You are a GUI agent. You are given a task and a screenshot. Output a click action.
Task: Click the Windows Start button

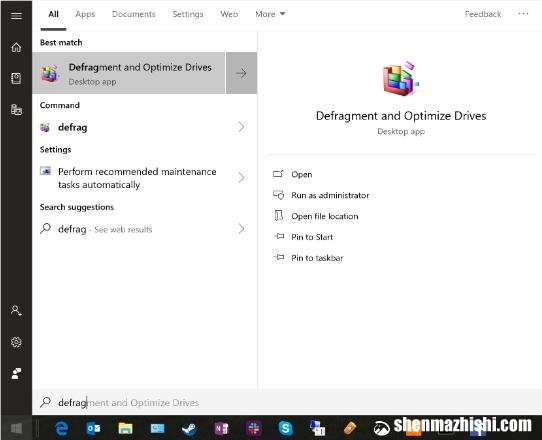click(x=17, y=428)
